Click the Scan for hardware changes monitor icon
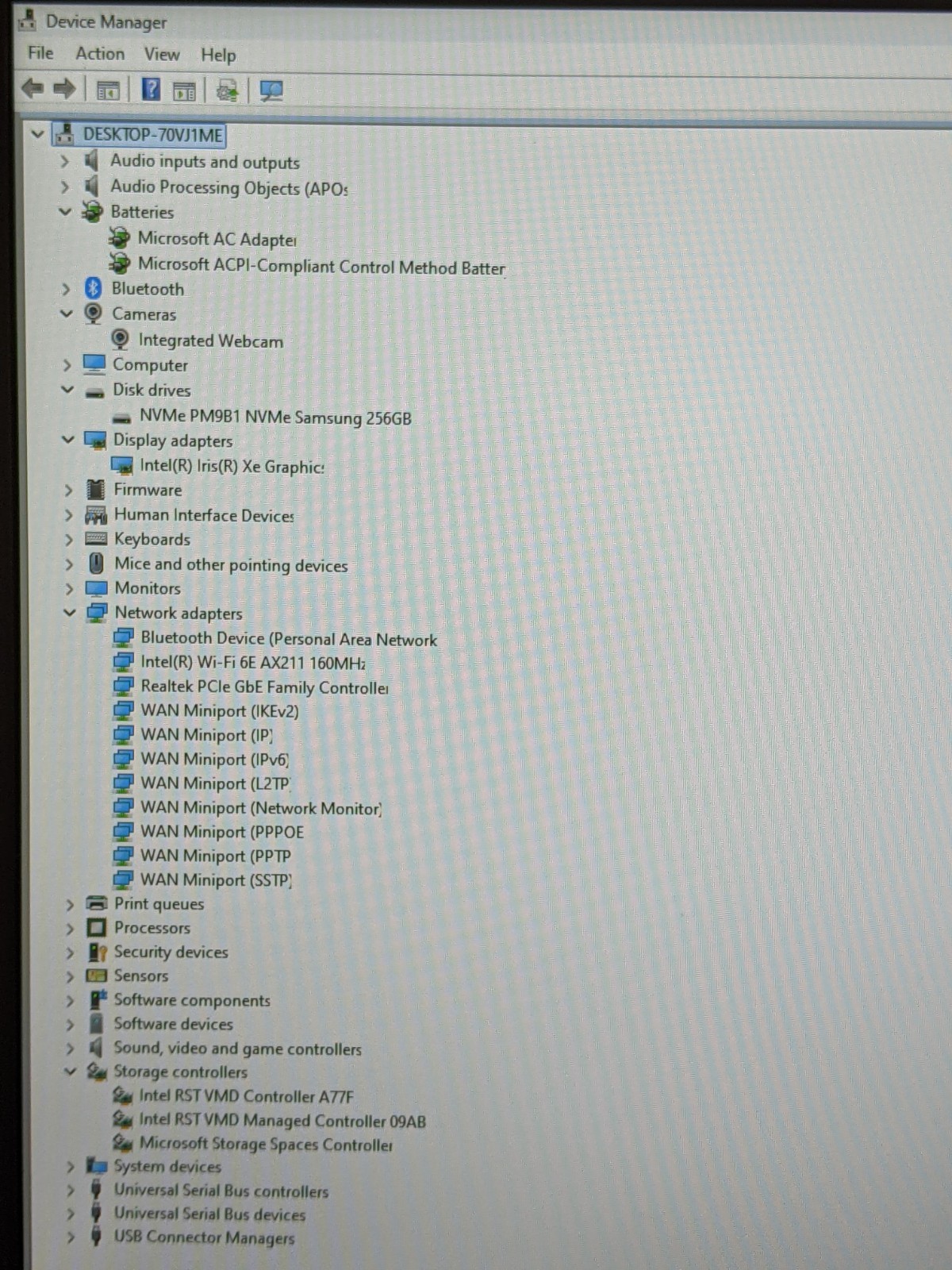 (271, 91)
